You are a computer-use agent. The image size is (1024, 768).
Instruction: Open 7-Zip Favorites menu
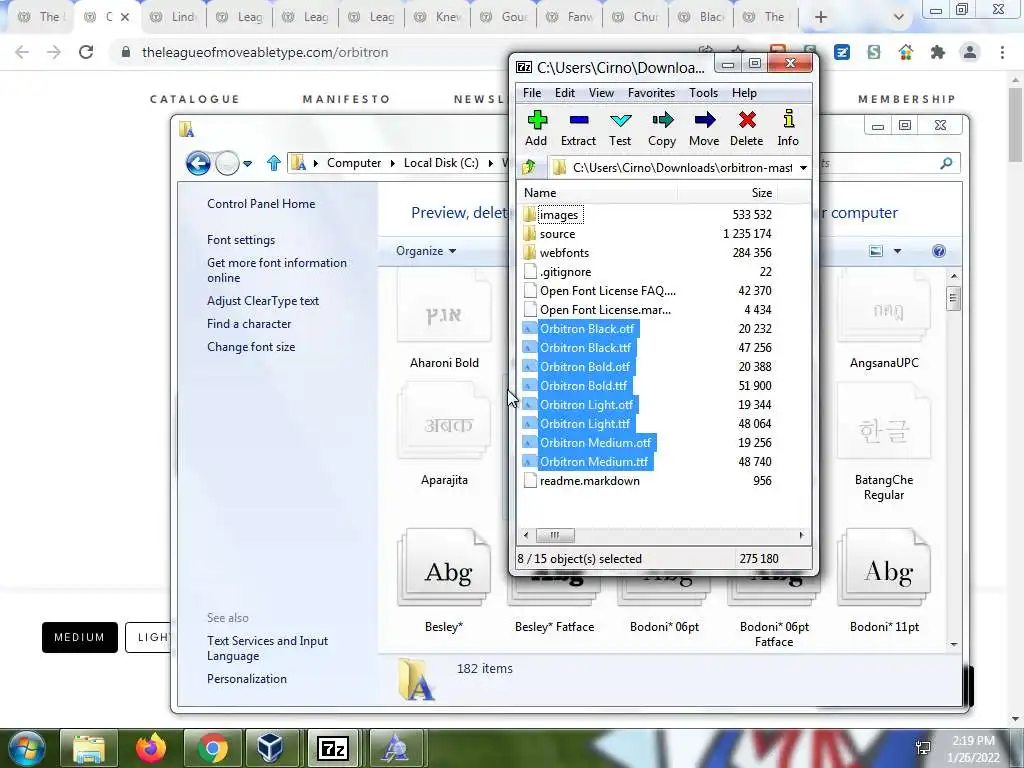(x=651, y=93)
